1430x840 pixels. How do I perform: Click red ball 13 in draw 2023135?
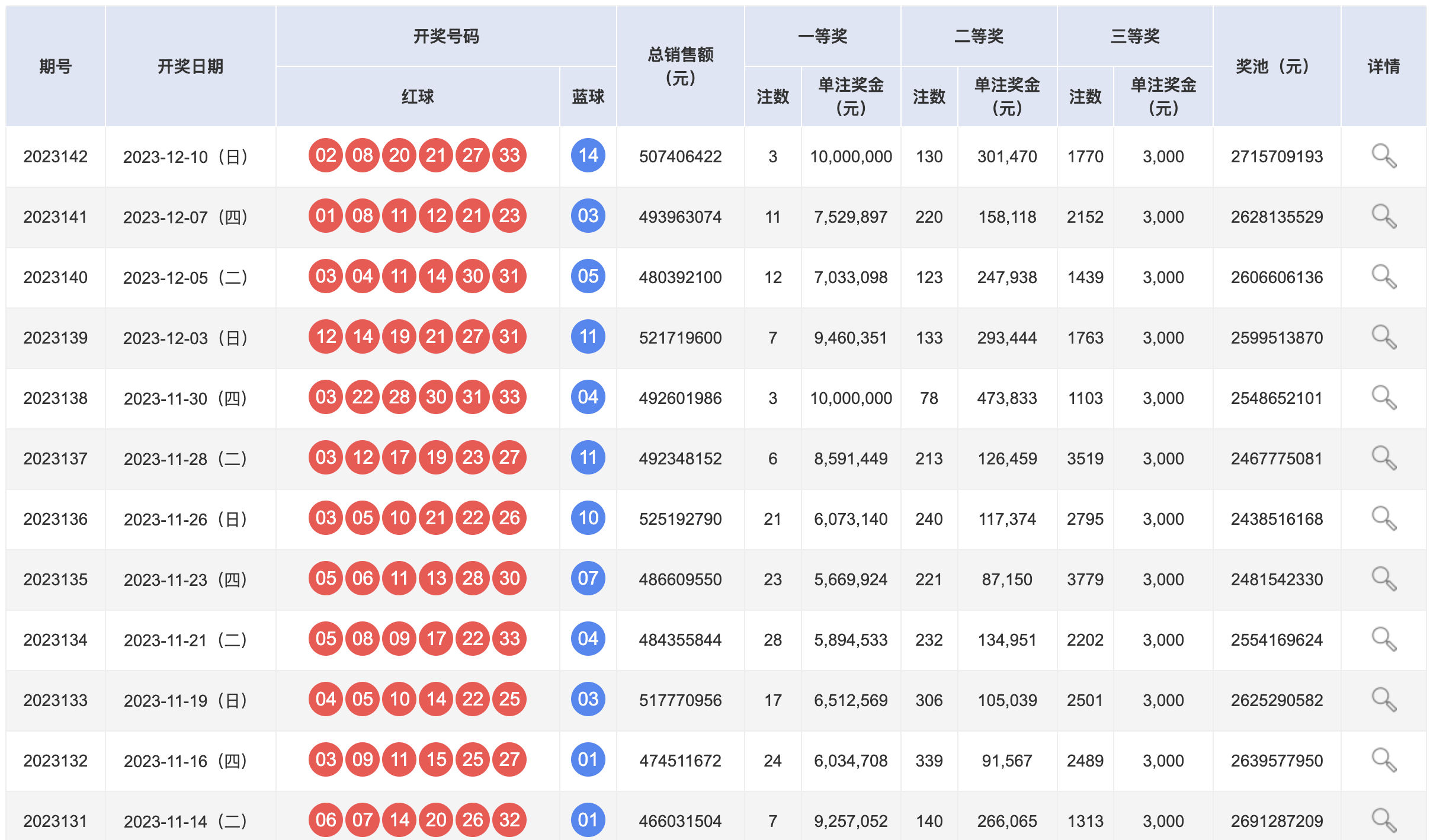click(x=436, y=578)
